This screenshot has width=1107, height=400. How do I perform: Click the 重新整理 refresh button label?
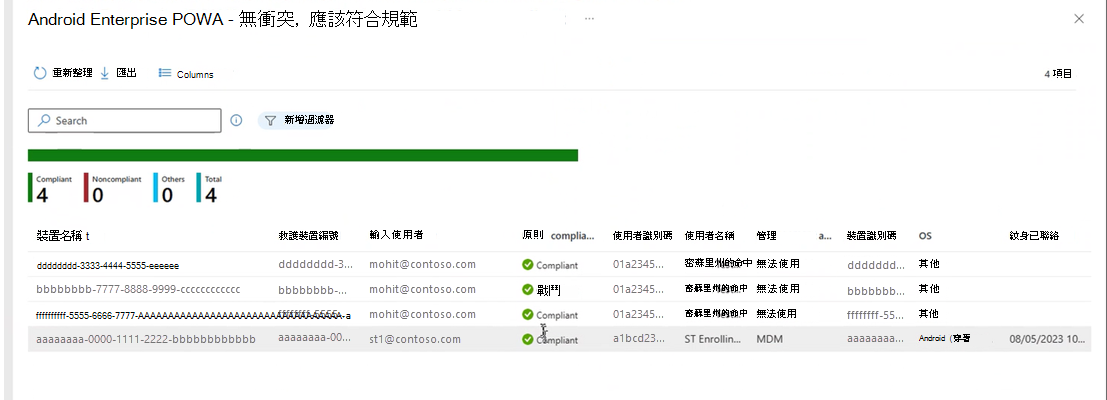72,73
